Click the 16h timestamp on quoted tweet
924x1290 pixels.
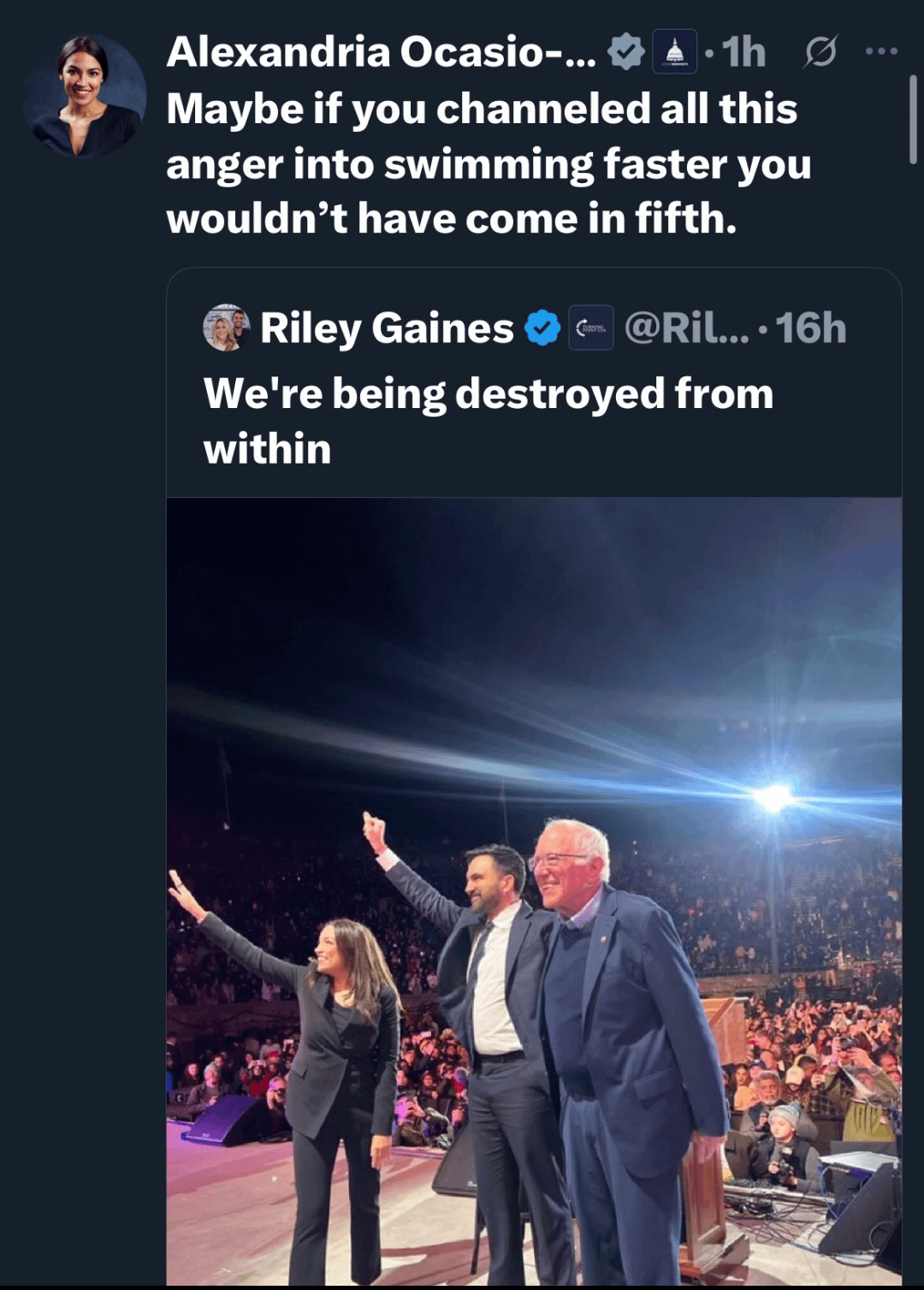811,328
